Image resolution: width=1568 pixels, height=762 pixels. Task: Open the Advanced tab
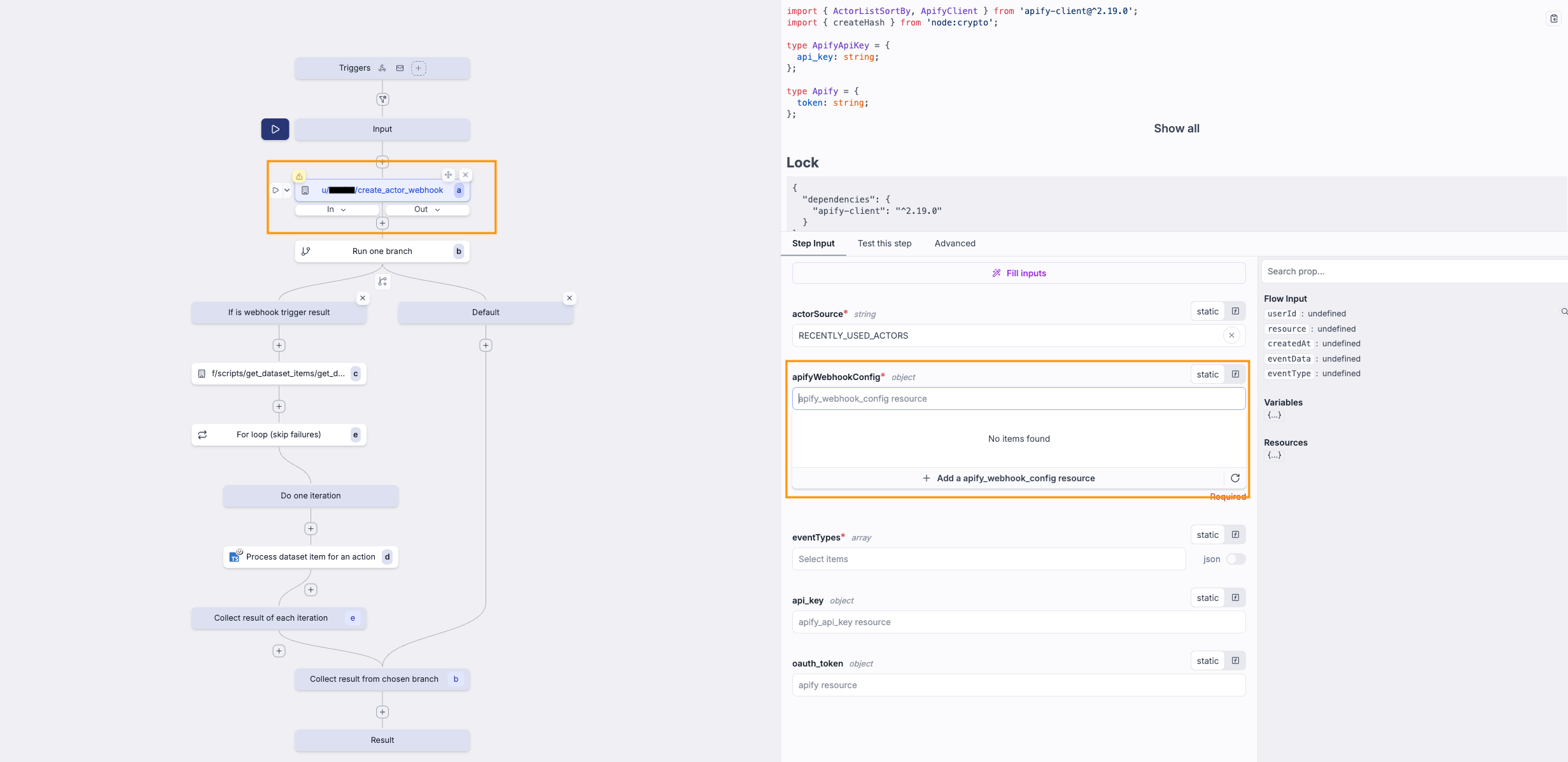[955, 243]
